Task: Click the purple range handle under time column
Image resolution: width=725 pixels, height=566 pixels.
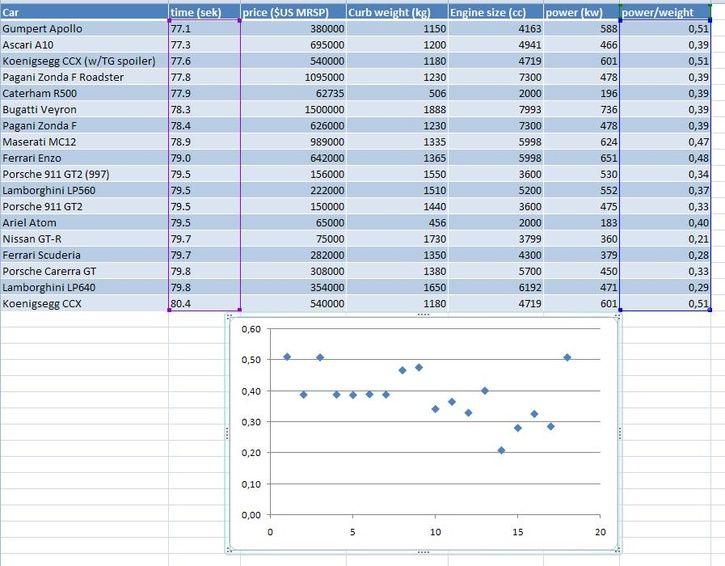Action: tap(240, 310)
